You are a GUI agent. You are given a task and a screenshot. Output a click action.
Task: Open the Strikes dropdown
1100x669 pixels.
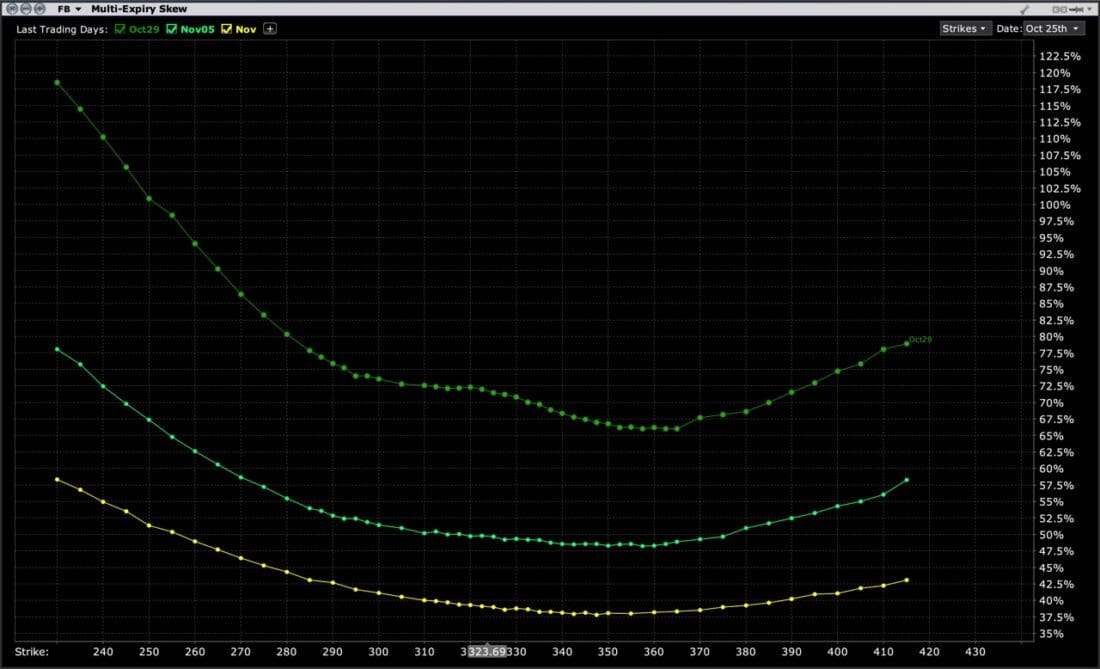(x=965, y=29)
